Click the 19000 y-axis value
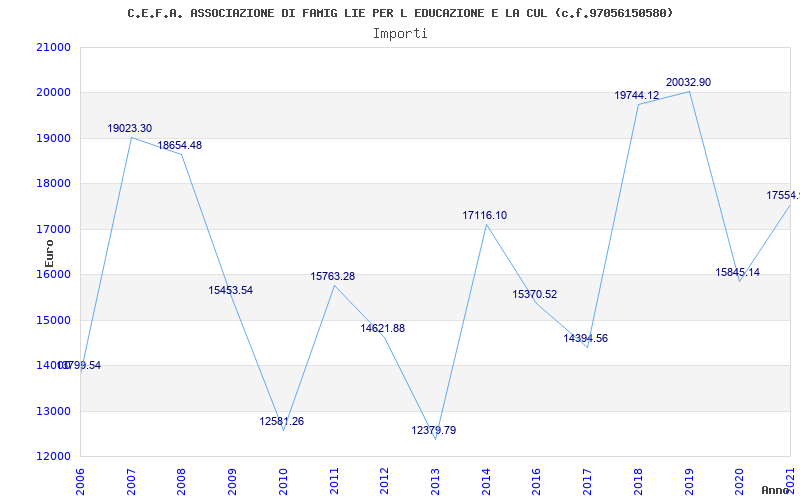 coord(54,138)
